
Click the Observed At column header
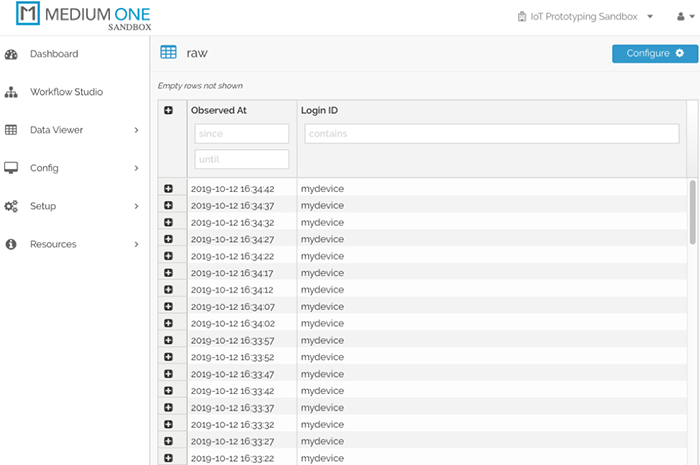[218, 110]
